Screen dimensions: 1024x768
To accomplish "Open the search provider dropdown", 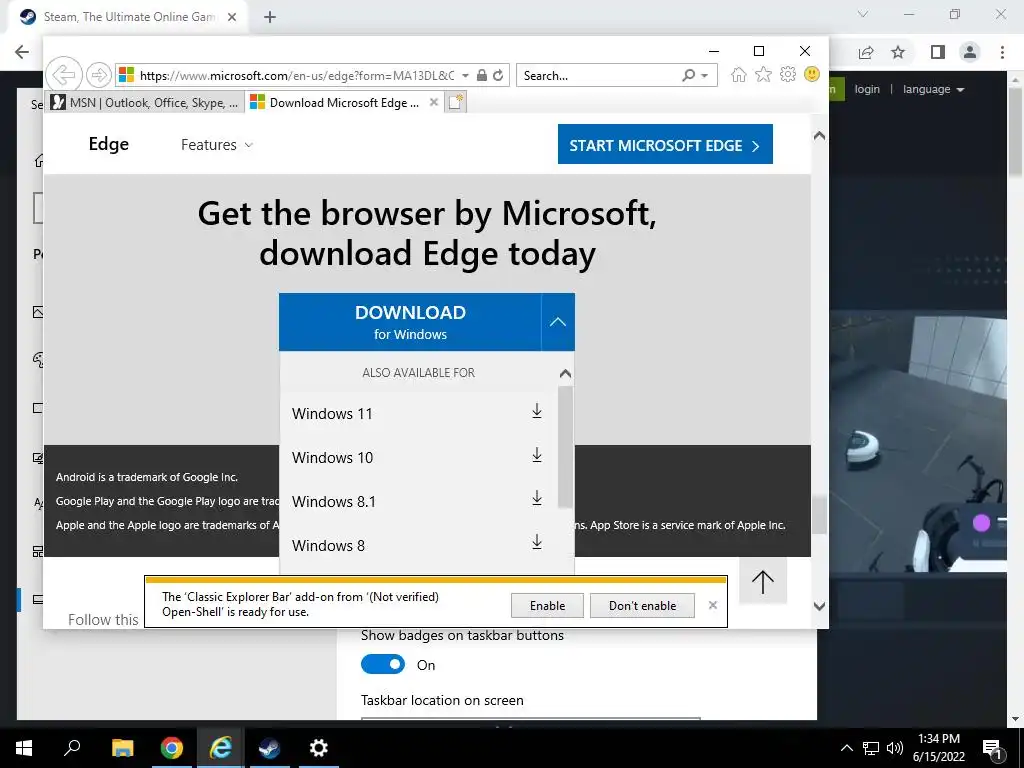I will 705,76.
